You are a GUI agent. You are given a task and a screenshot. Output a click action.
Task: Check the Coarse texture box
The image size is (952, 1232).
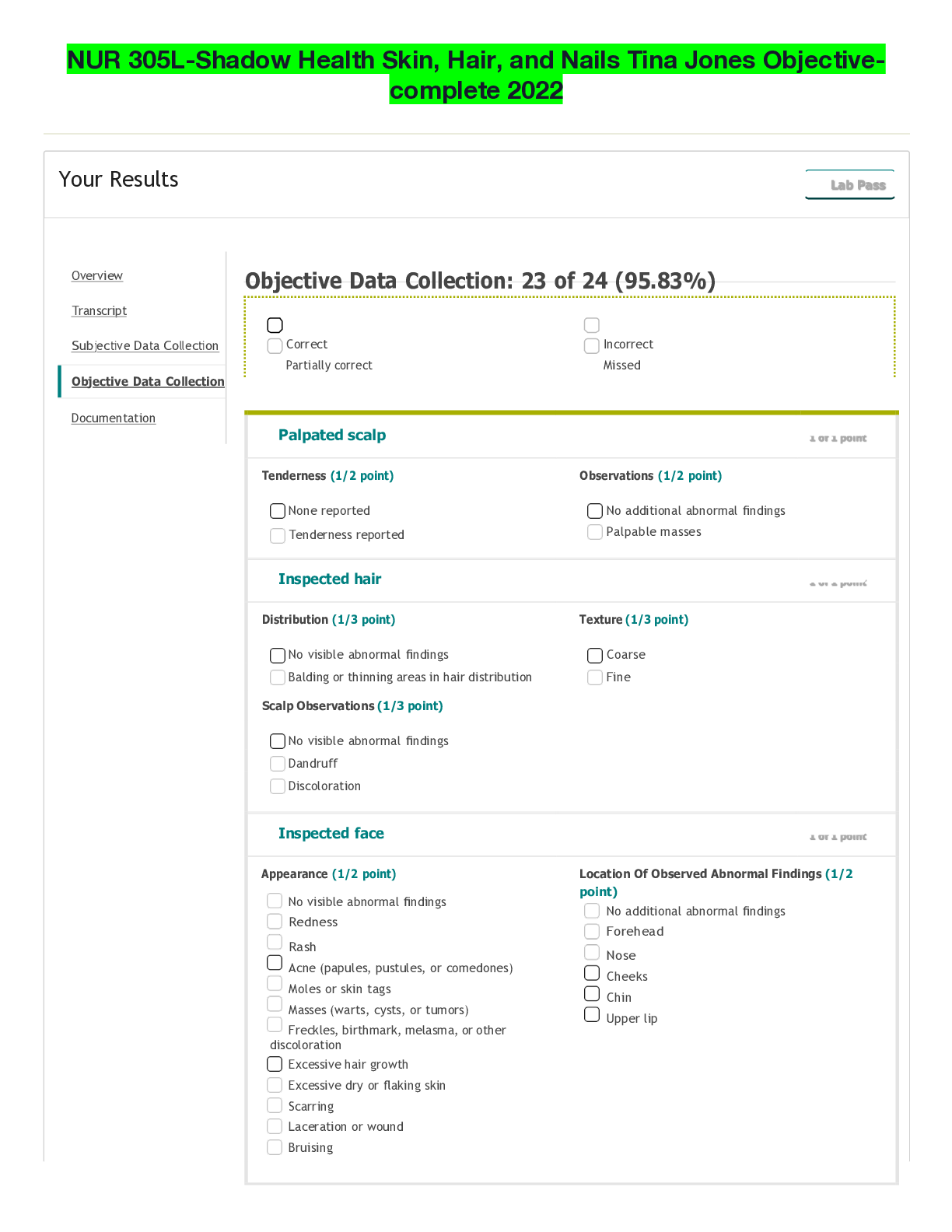pyautogui.click(x=595, y=655)
